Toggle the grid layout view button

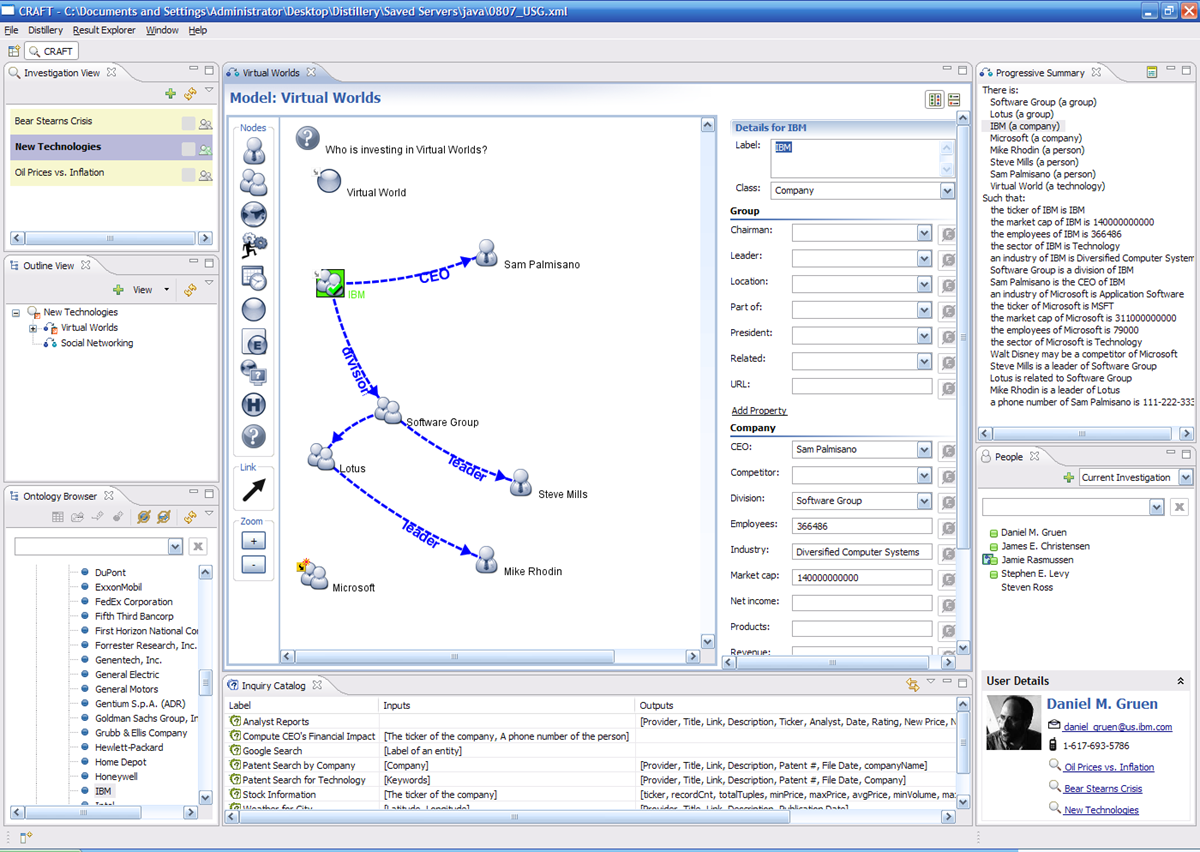[x=935, y=99]
